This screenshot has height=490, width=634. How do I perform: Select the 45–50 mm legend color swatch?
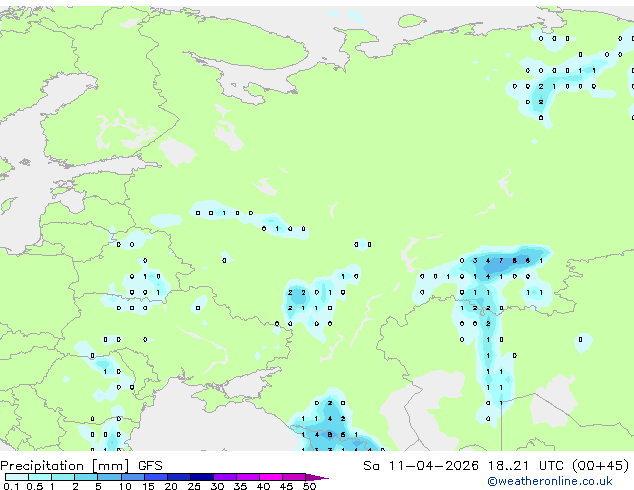coord(294,477)
